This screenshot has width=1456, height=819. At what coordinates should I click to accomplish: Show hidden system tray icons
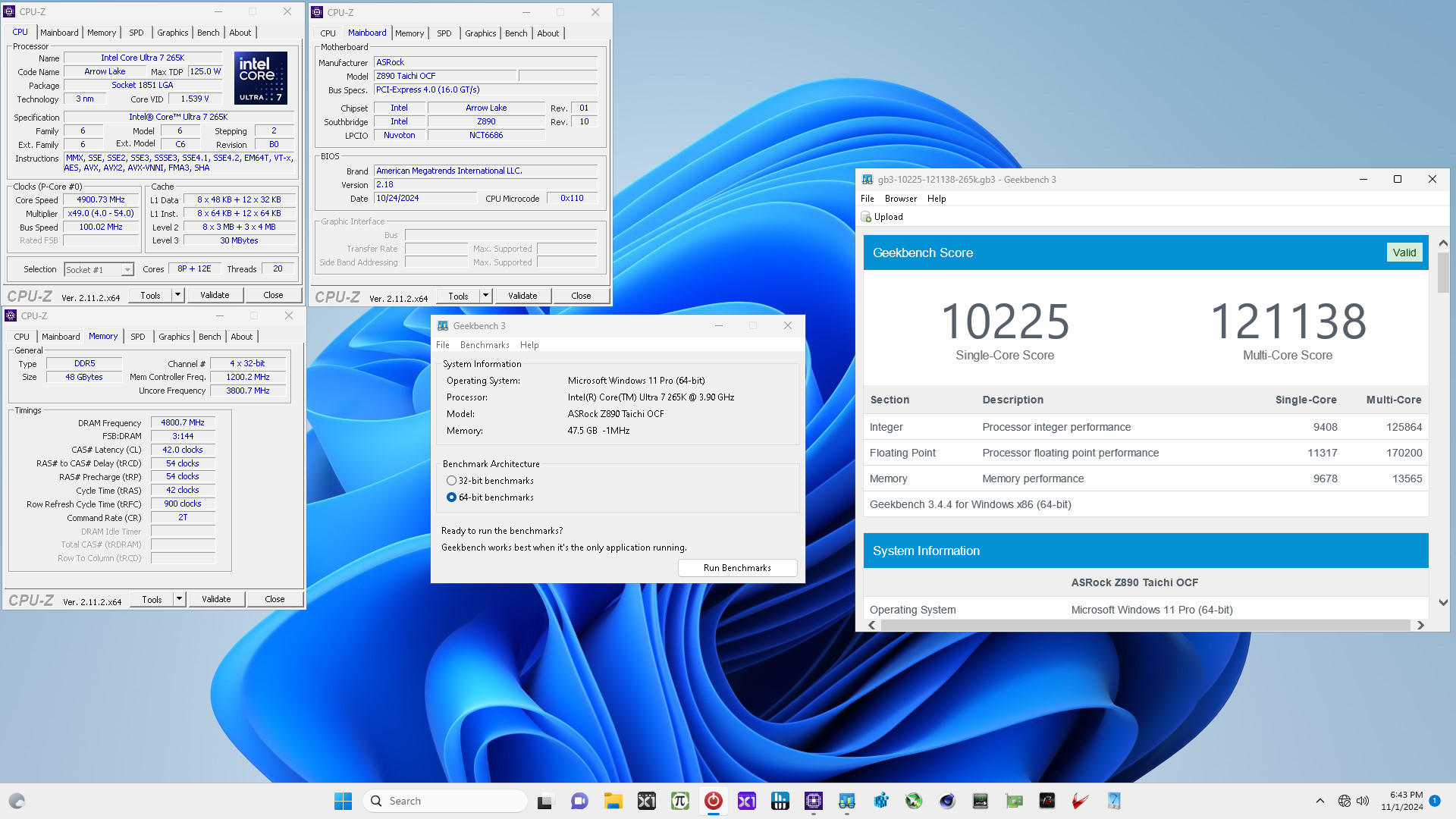click(1320, 801)
